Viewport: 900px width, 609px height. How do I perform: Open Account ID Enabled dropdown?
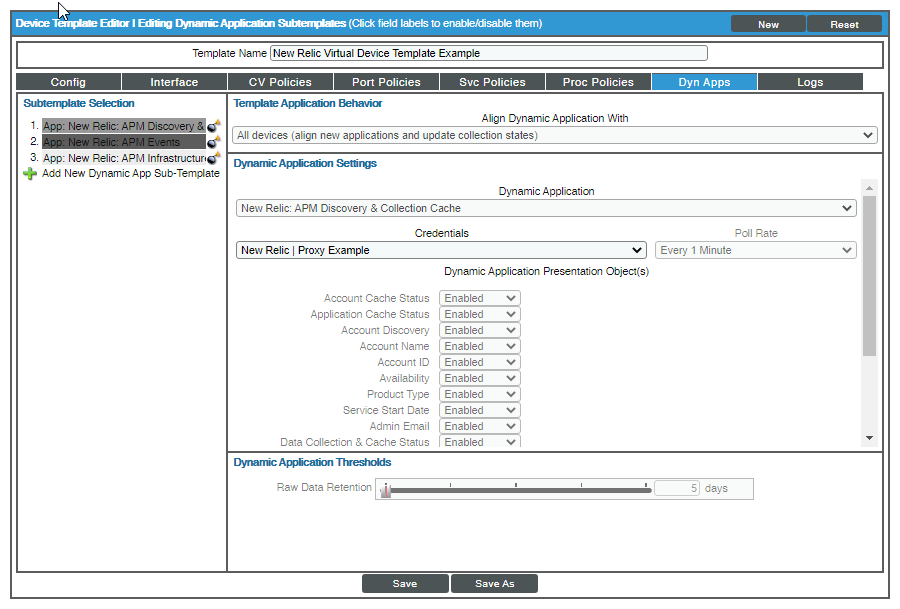tap(479, 362)
